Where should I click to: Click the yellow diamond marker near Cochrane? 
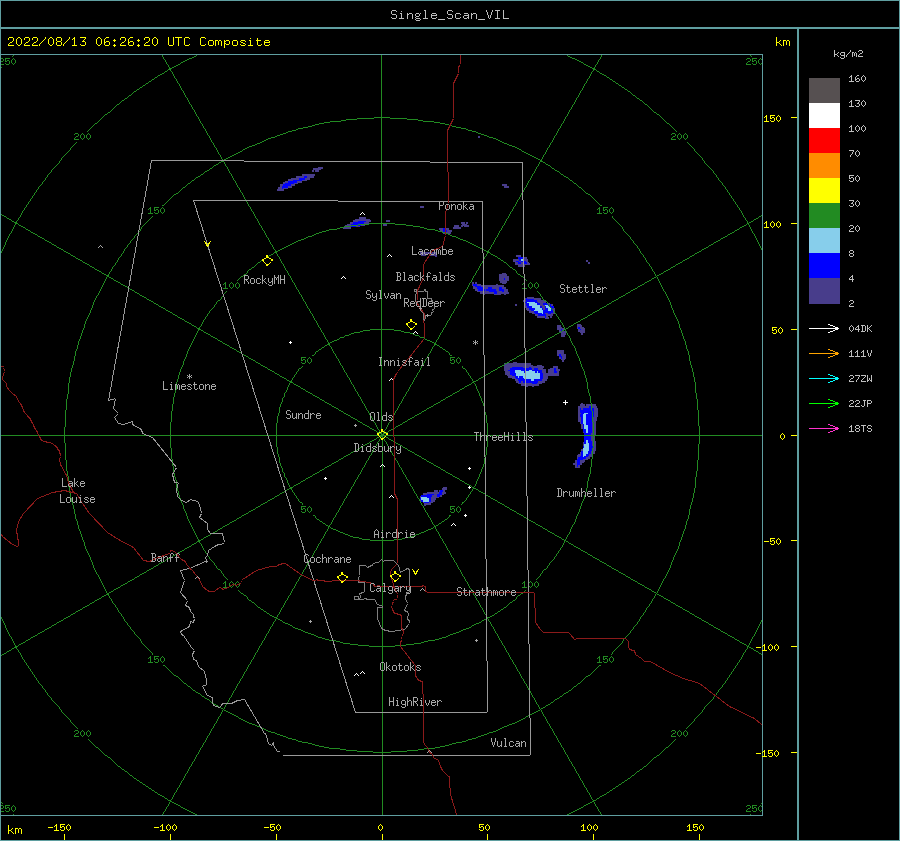(343, 578)
